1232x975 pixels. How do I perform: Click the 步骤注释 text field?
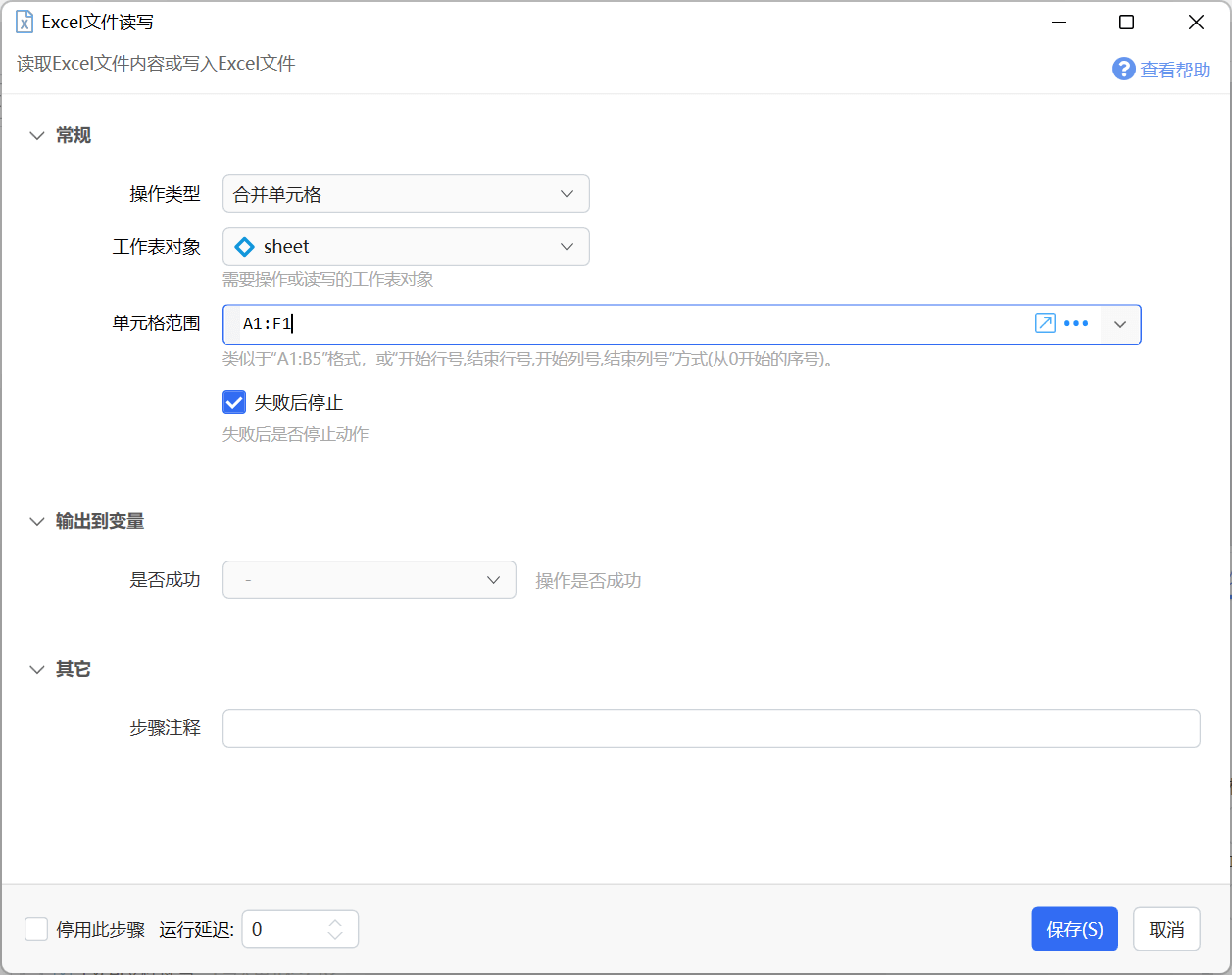[x=712, y=728]
